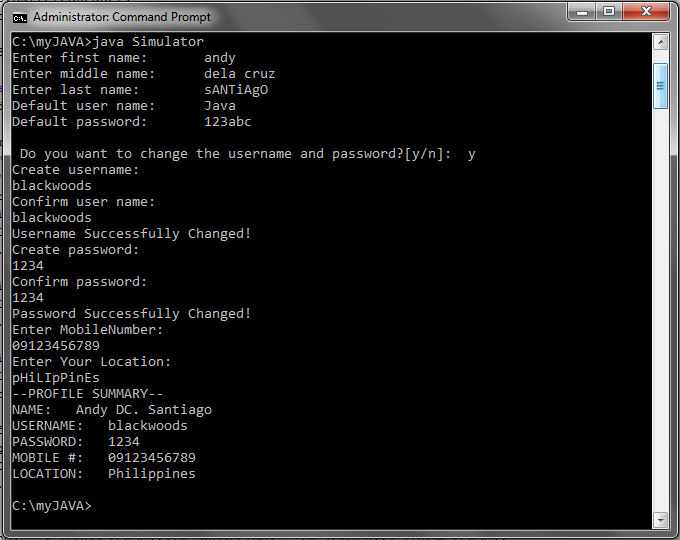Click 'Username Successfully Changed!' message line
The height and width of the screenshot is (540, 680).
[131, 234]
